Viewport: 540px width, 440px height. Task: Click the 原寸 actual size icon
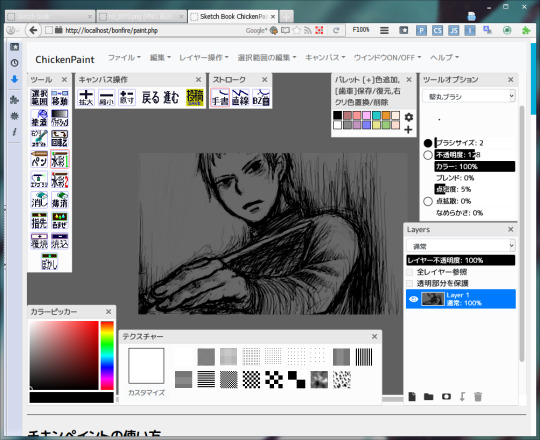[x=127, y=97]
